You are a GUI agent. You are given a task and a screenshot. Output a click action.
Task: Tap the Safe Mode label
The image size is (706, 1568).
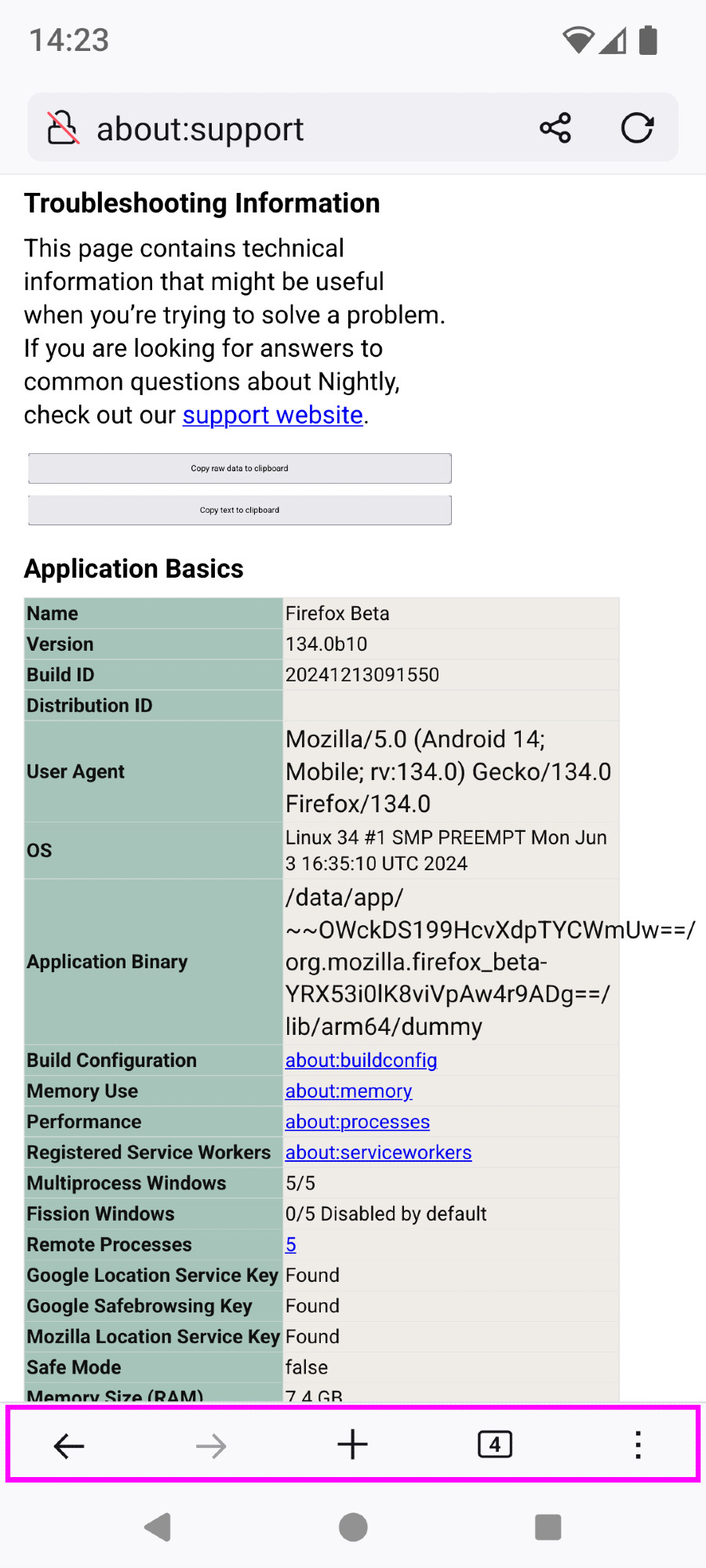pos(74,1367)
